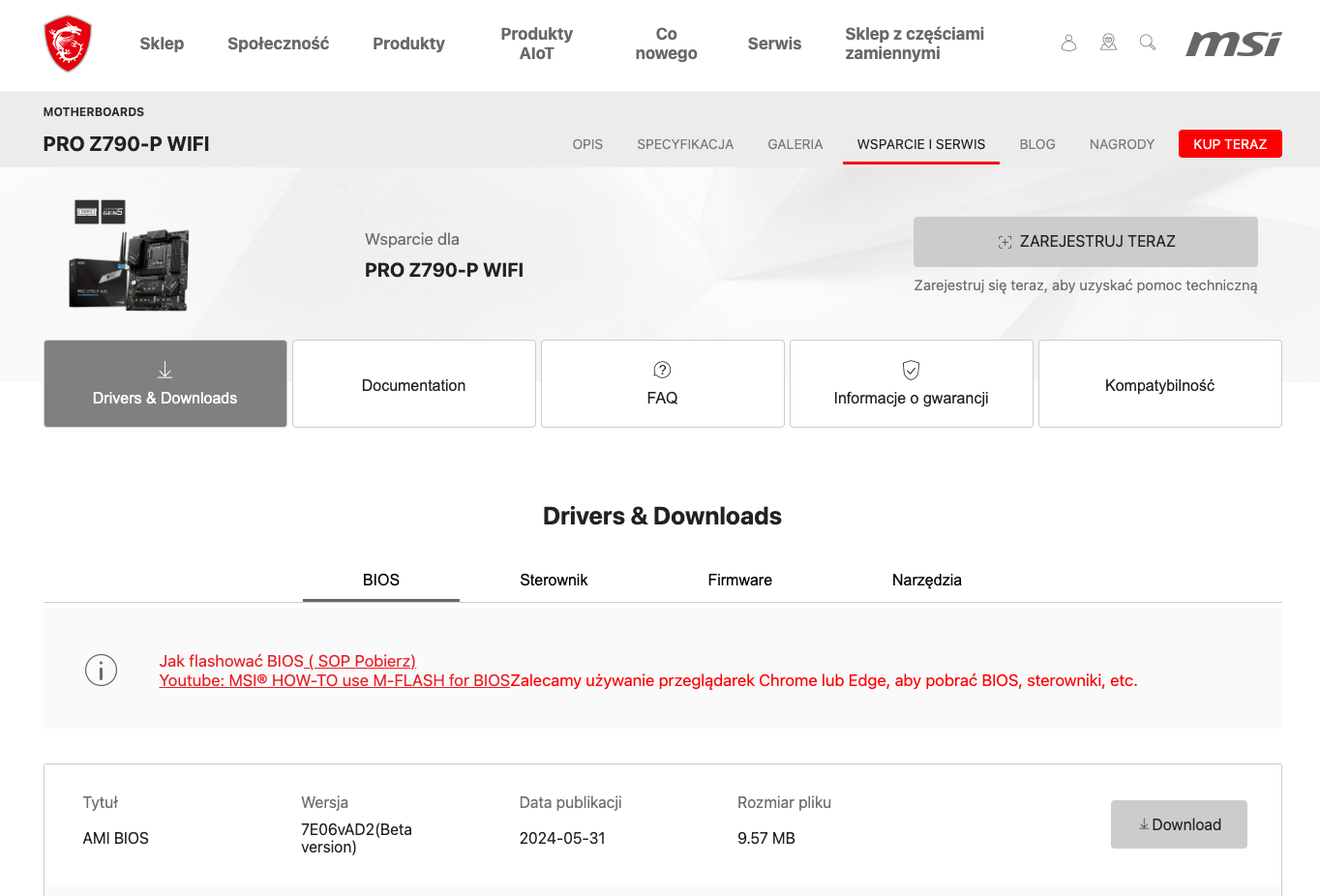This screenshot has height=896, width=1320.
Task: Click the PRO Z790-P WIFI product image
Action: [130, 255]
